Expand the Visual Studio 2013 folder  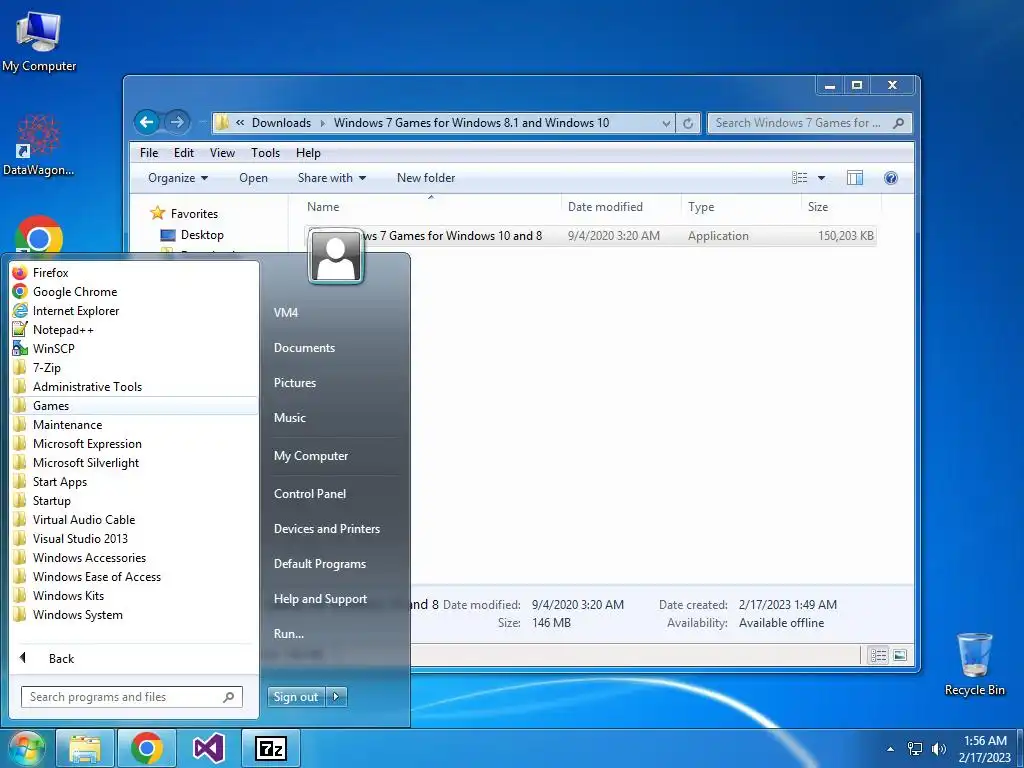(x=134, y=538)
